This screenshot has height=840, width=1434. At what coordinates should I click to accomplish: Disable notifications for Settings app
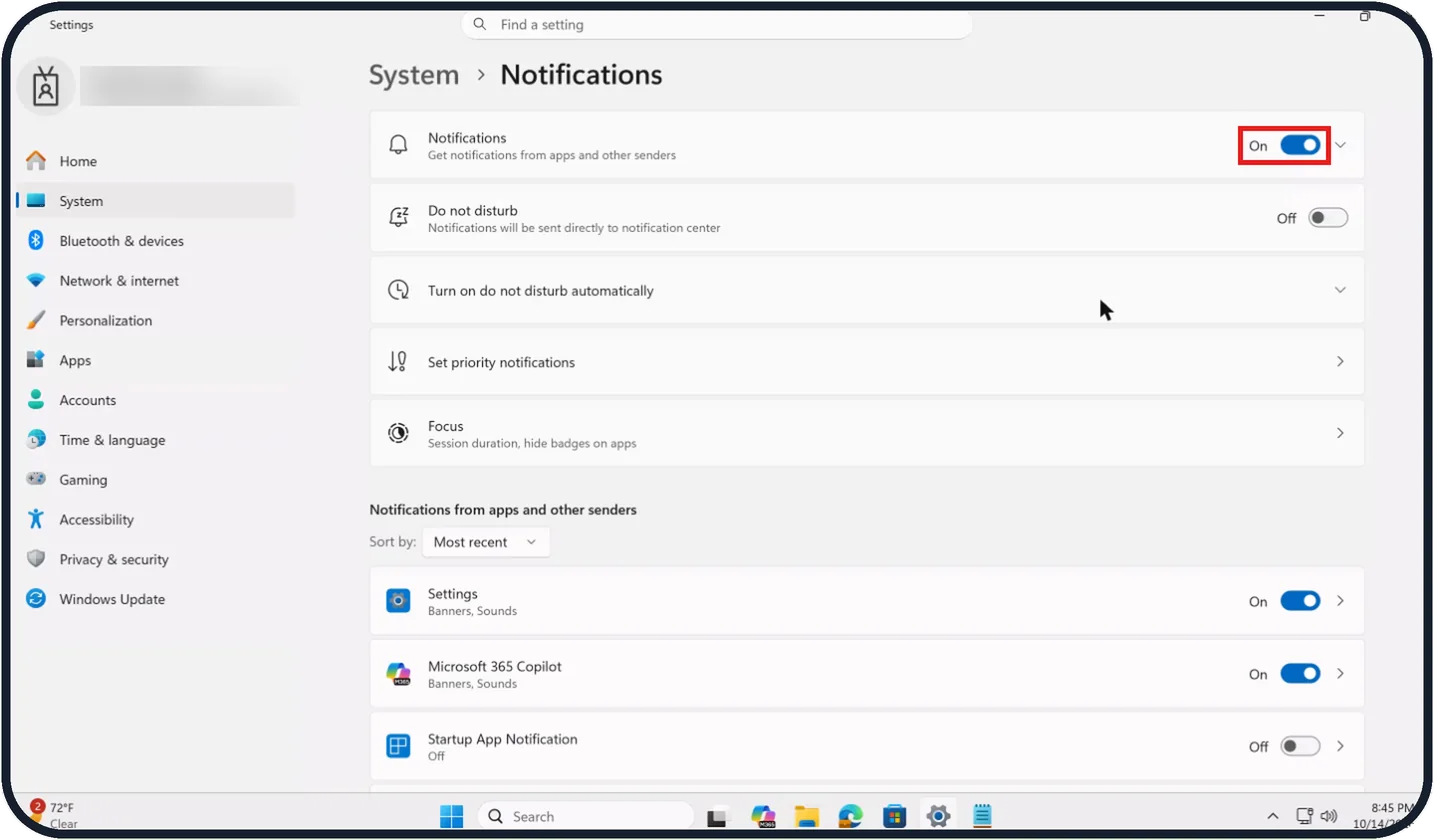[1301, 601]
